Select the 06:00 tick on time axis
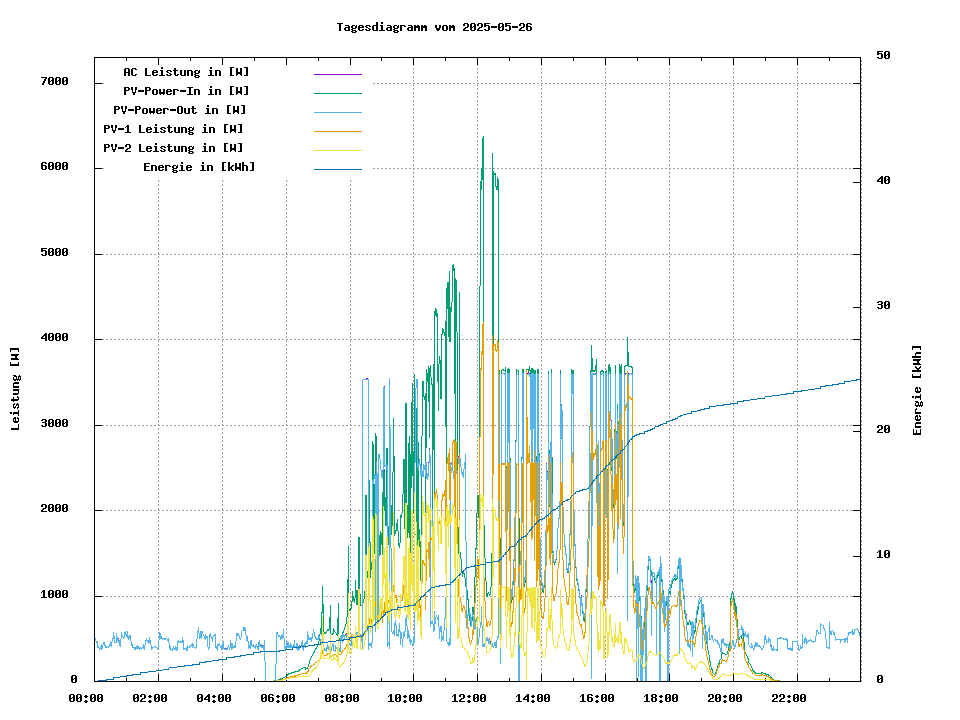 278,698
